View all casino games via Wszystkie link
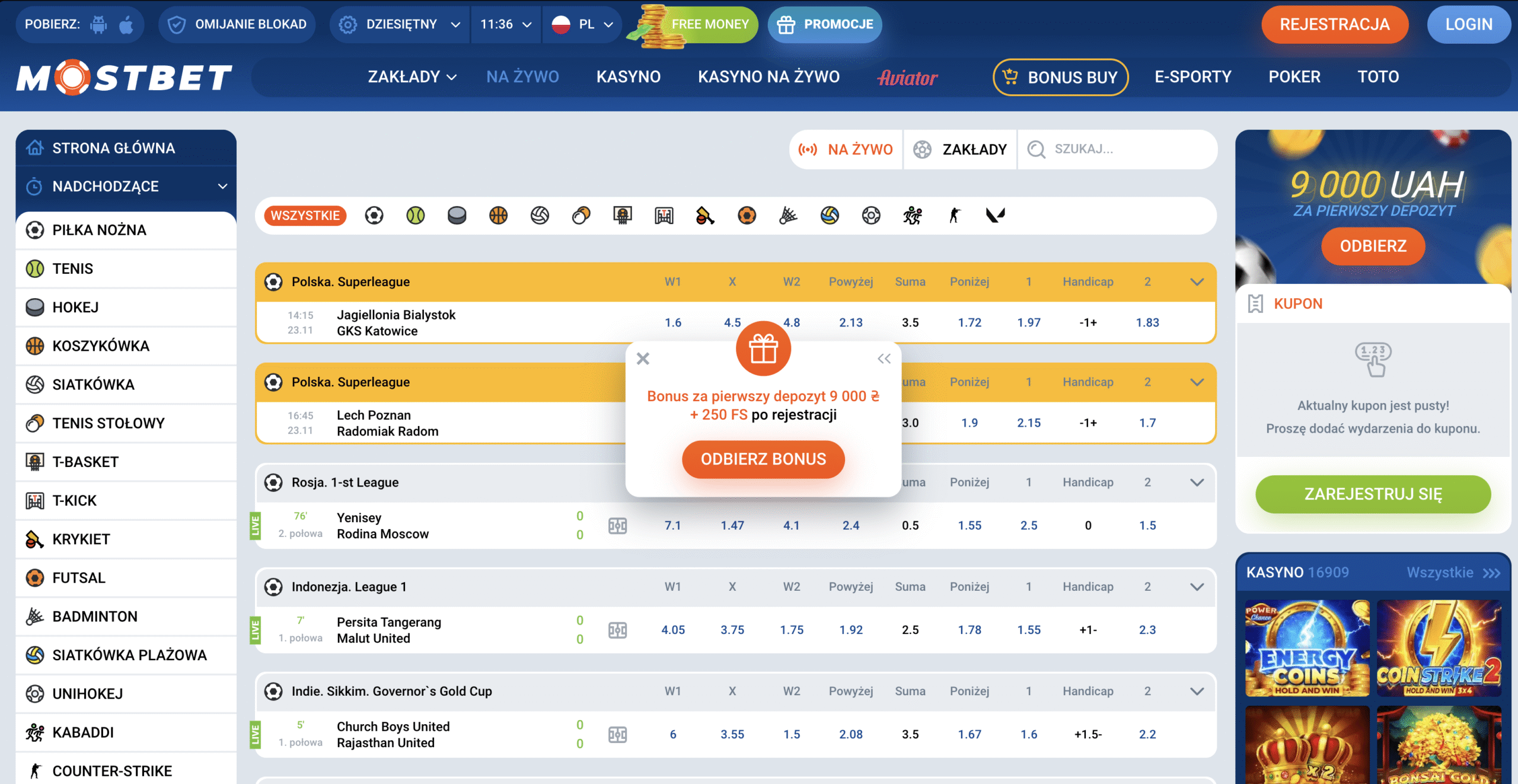The width and height of the screenshot is (1518, 784). click(1453, 572)
